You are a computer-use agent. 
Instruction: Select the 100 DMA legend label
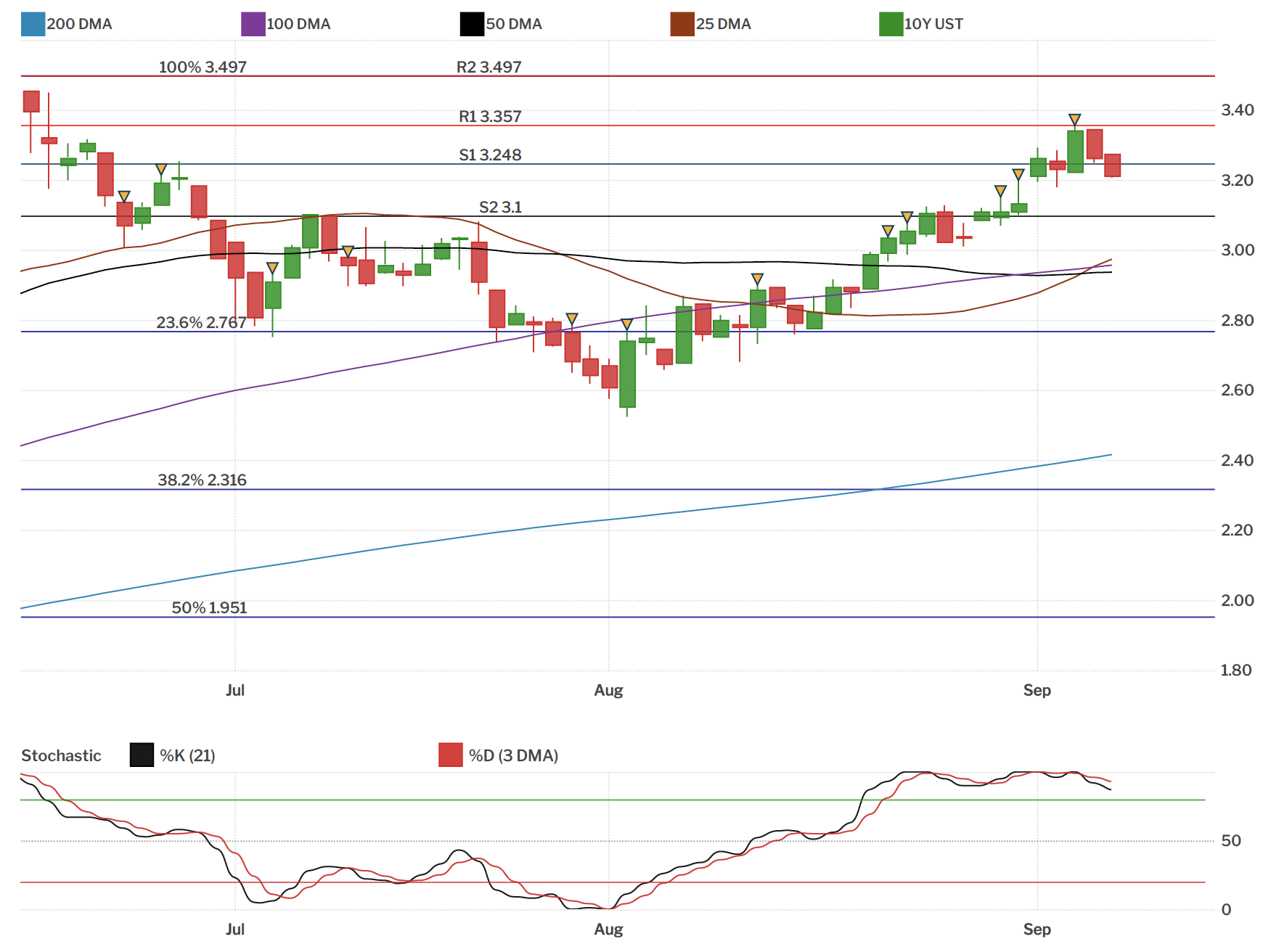point(299,24)
